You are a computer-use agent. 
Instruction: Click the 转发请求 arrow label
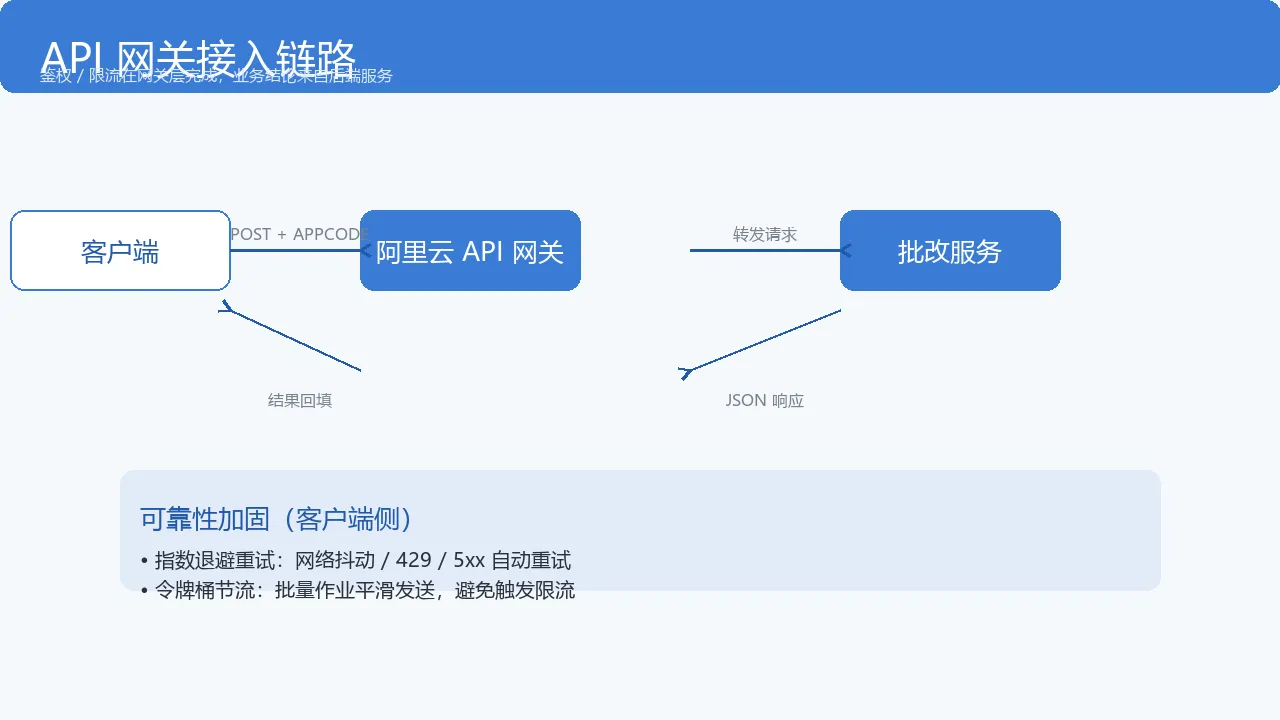point(765,234)
